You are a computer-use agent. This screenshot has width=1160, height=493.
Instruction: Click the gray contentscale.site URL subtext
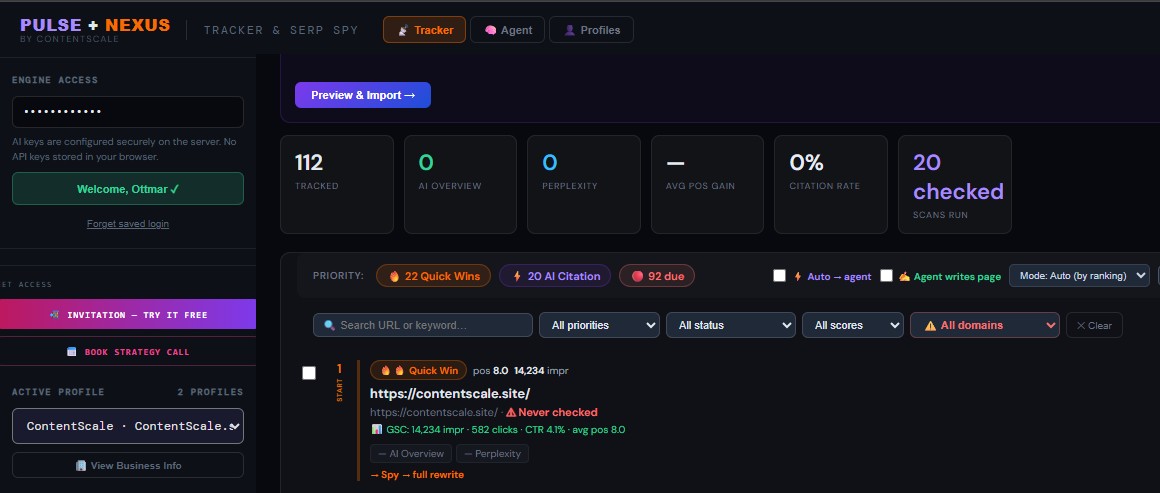tap(434, 412)
